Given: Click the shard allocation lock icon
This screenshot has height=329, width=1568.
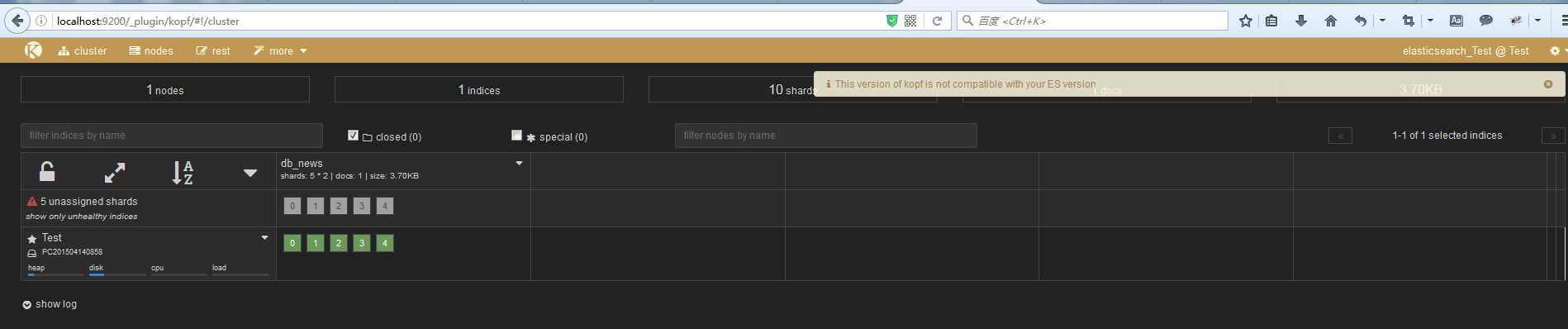Looking at the screenshot, I should pos(47,172).
